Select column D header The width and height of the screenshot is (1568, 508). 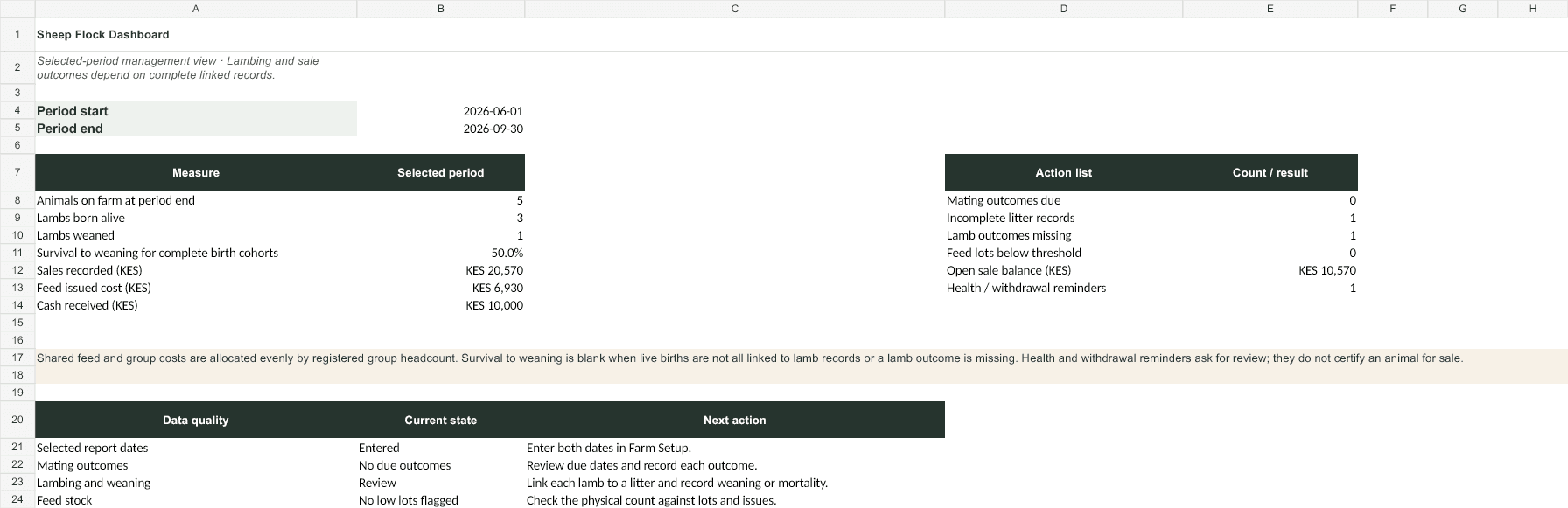(x=1064, y=9)
